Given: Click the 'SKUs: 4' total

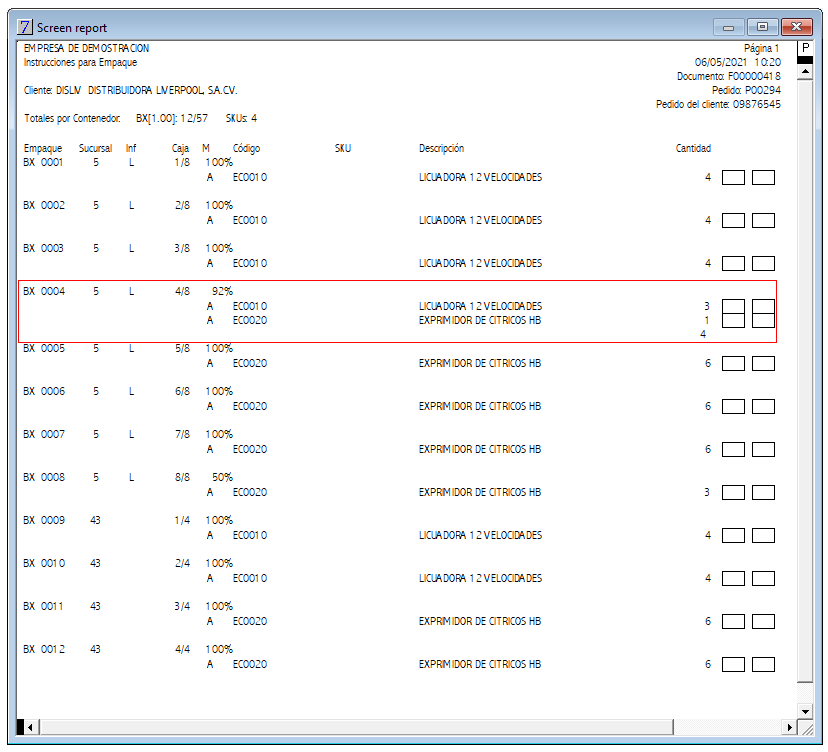Looking at the screenshot, I should 241,118.
